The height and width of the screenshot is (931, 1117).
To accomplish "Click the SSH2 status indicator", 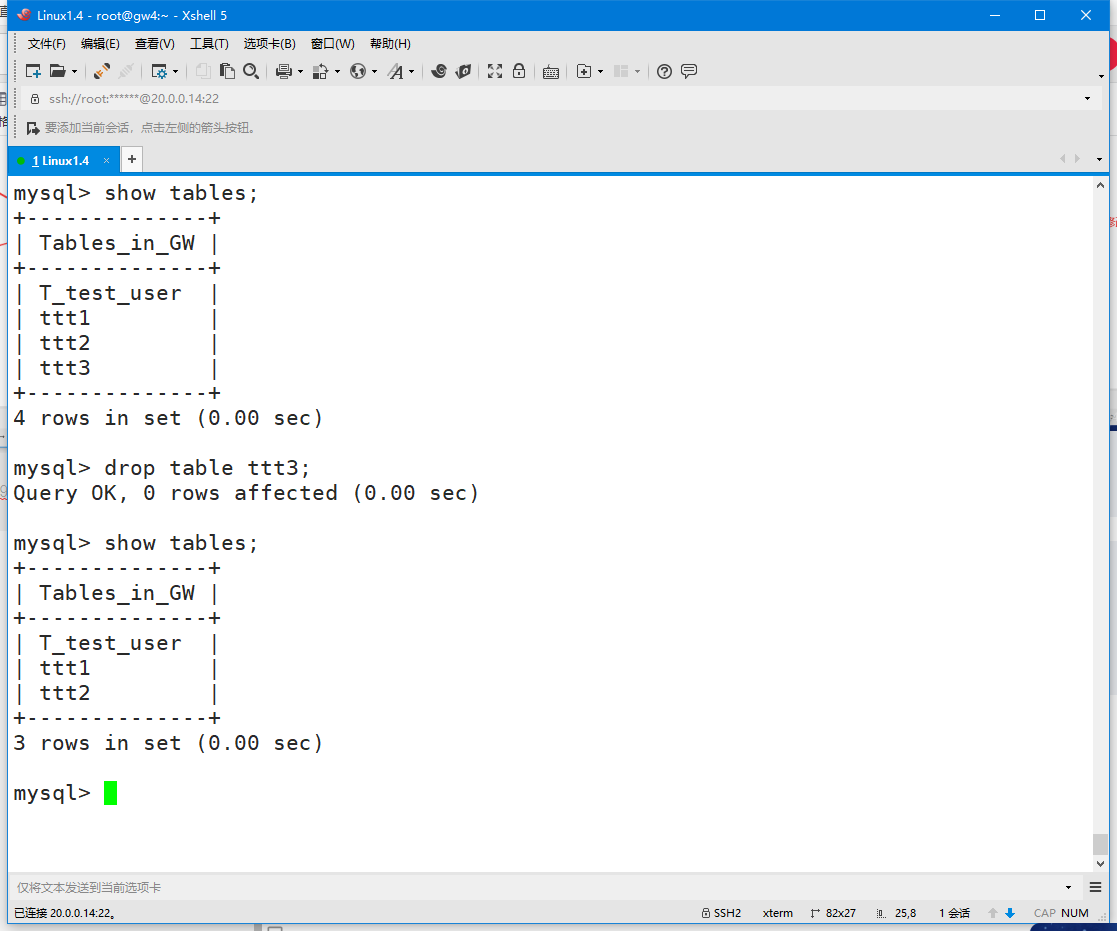I will point(721,913).
